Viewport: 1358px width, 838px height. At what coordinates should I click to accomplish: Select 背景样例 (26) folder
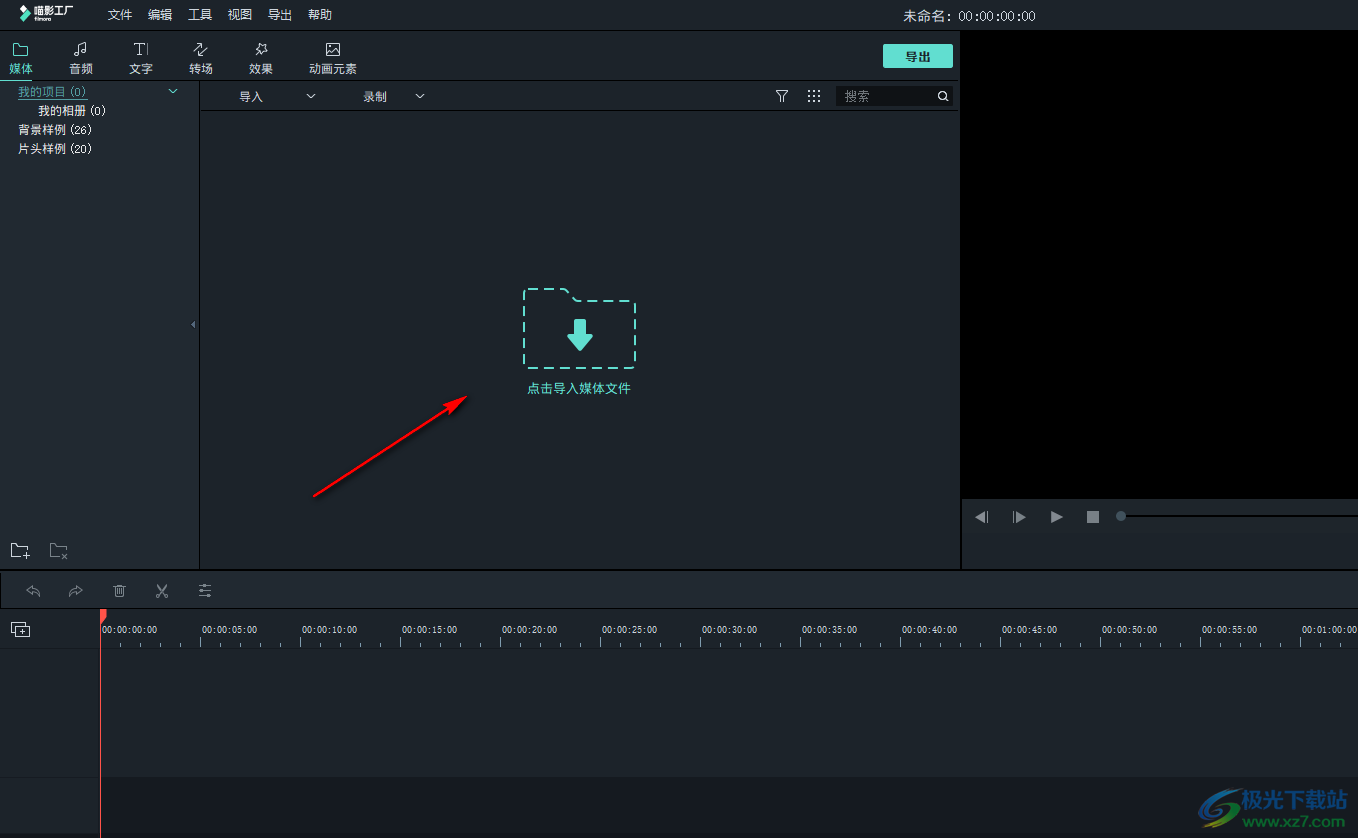click(x=55, y=130)
